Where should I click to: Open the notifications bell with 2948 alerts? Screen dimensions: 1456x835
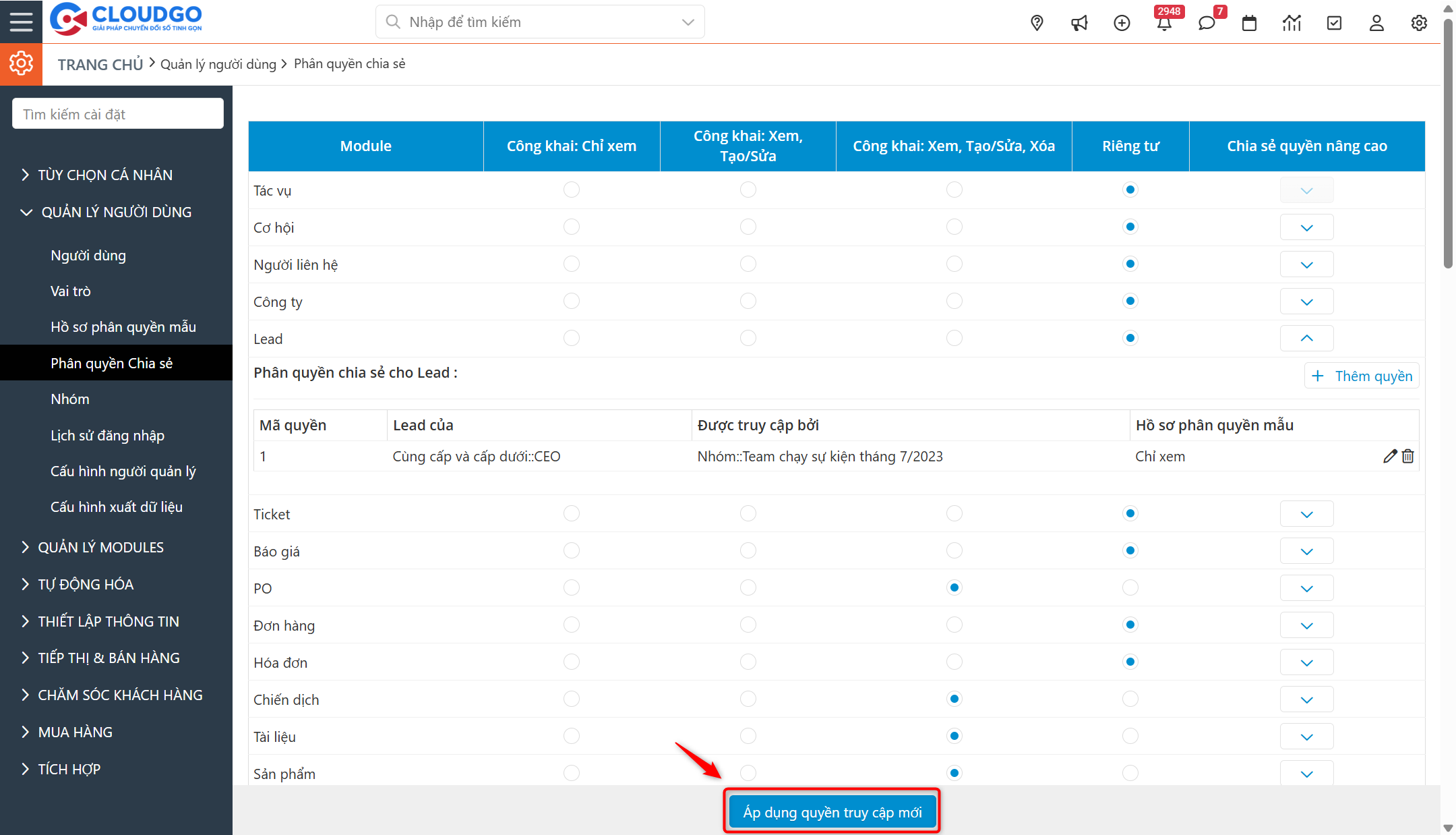[x=1165, y=22]
